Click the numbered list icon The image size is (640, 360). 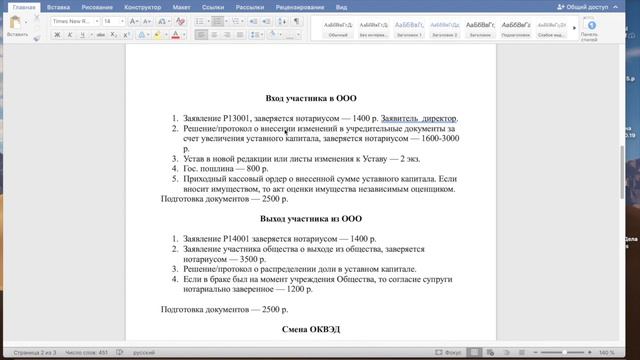(x=217, y=21)
